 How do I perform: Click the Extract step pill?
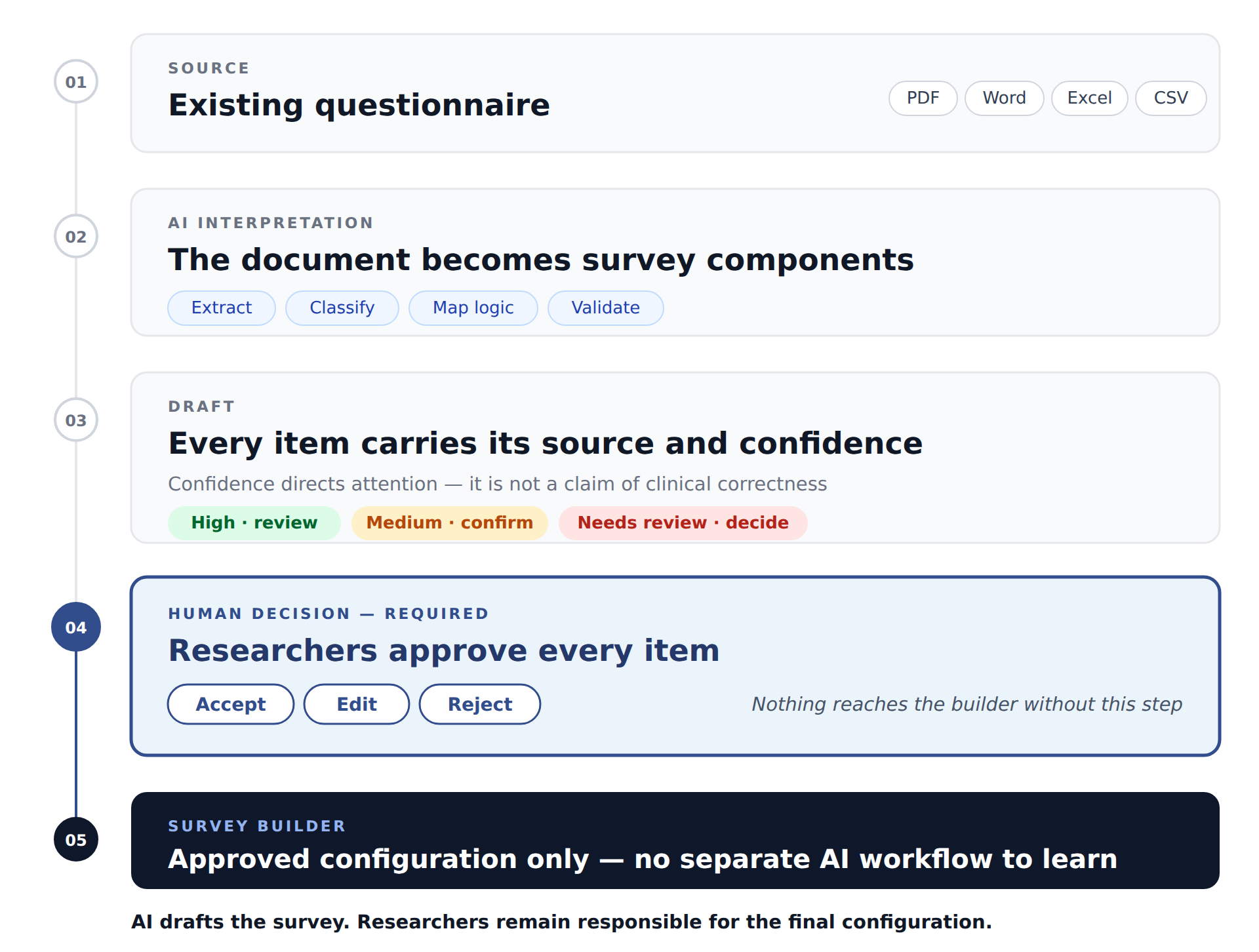coord(222,308)
